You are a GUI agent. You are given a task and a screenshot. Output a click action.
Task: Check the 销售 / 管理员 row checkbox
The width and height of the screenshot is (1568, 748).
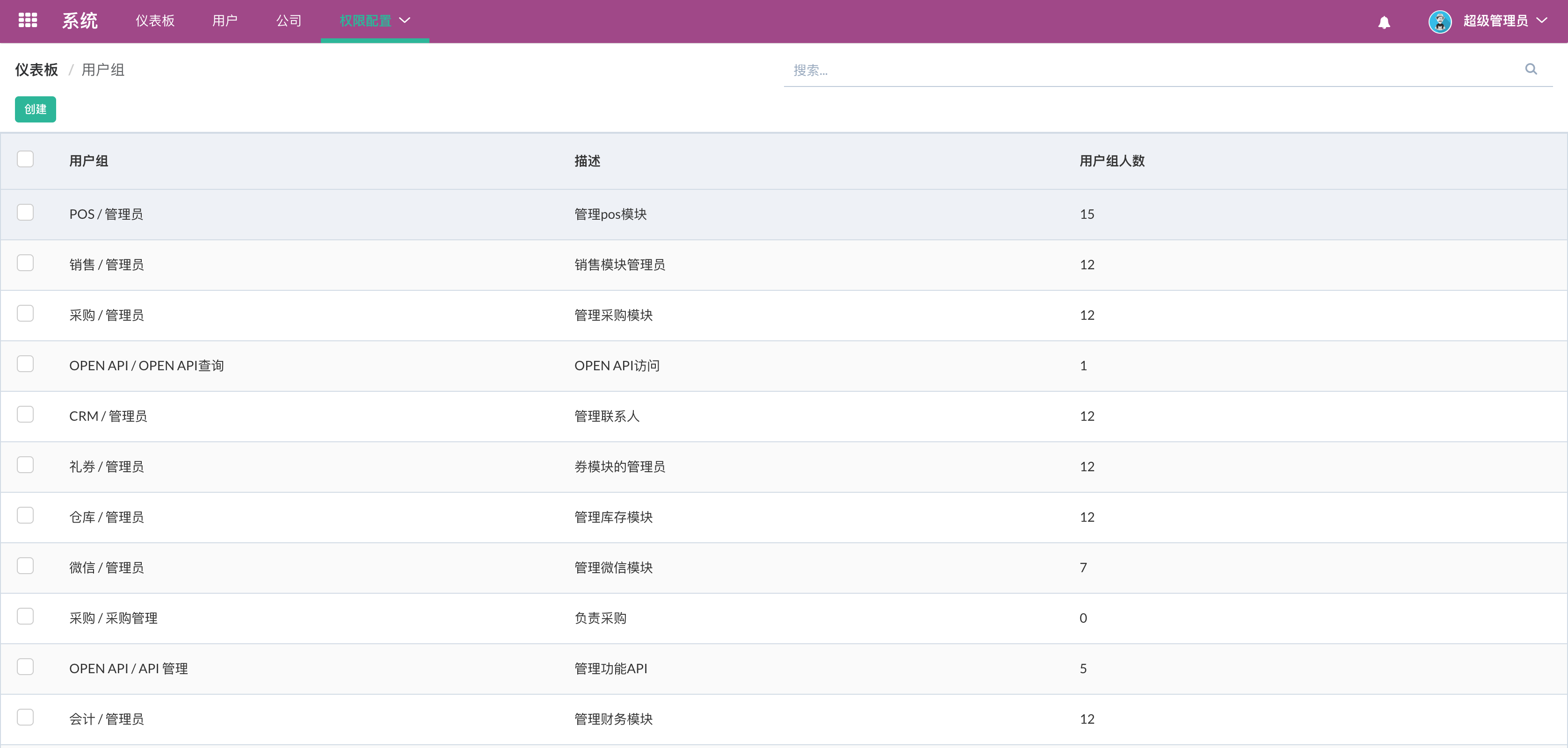tap(25, 263)
